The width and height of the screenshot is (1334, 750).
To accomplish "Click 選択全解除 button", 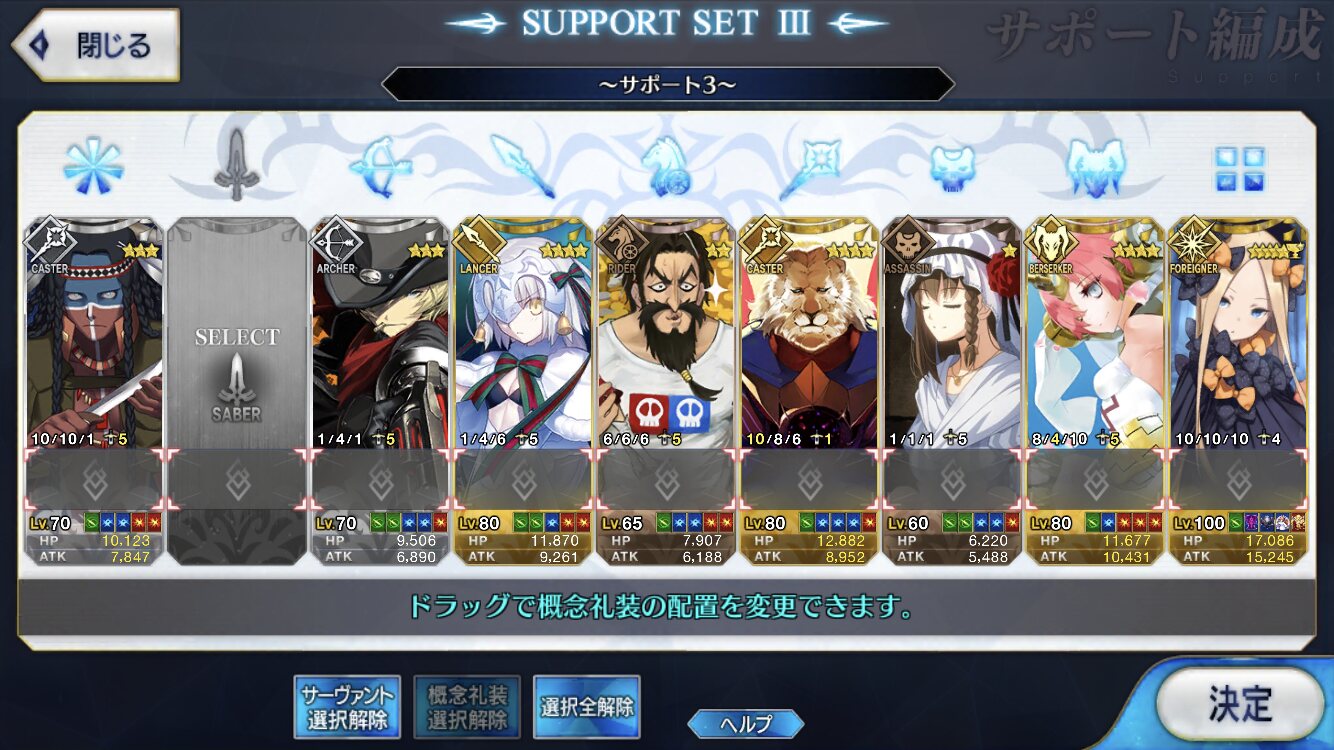I will (x=587, y=707).
